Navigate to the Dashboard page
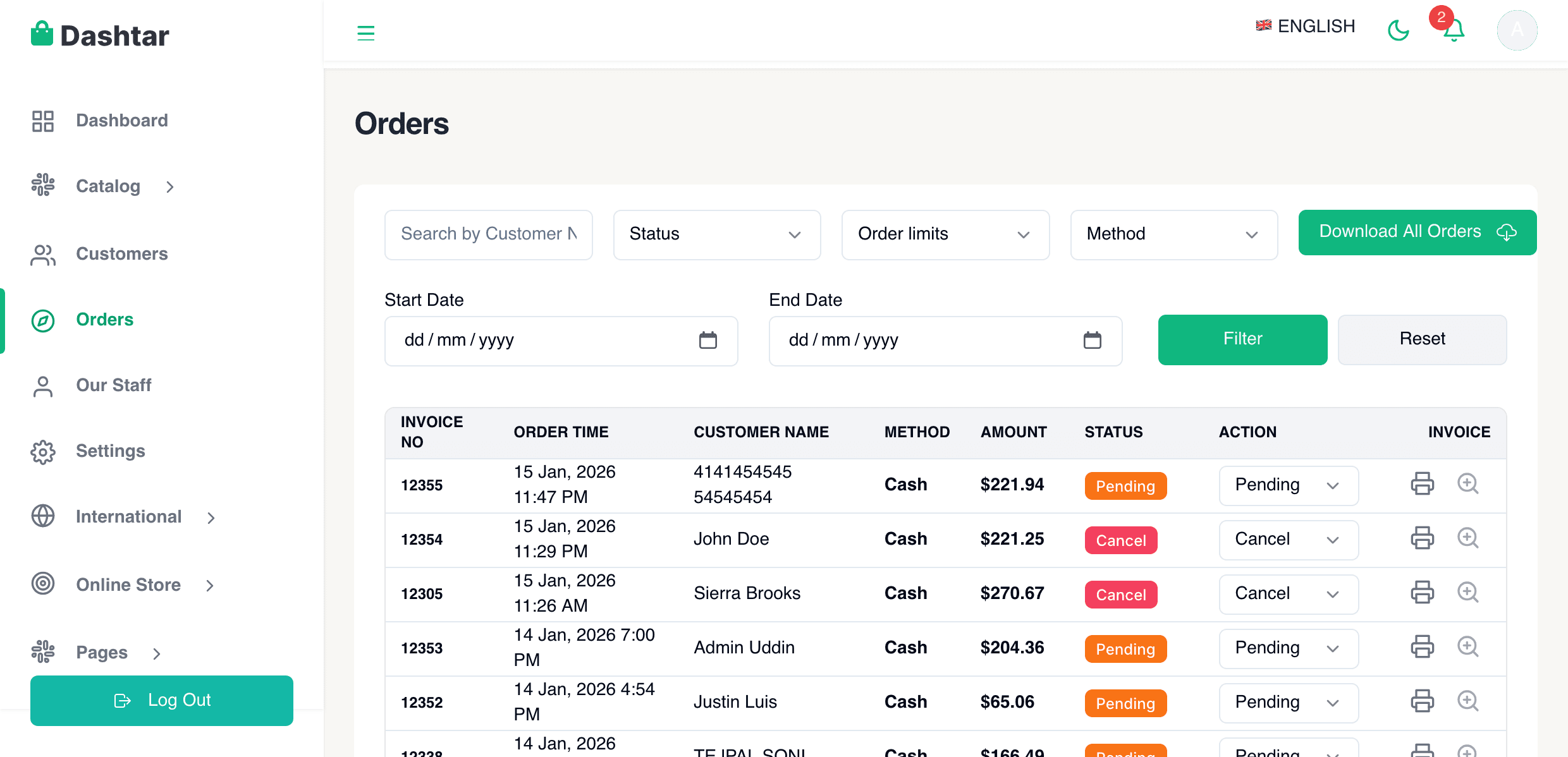The width and height of the screenshot is (1568, 757). click(121, 120)
